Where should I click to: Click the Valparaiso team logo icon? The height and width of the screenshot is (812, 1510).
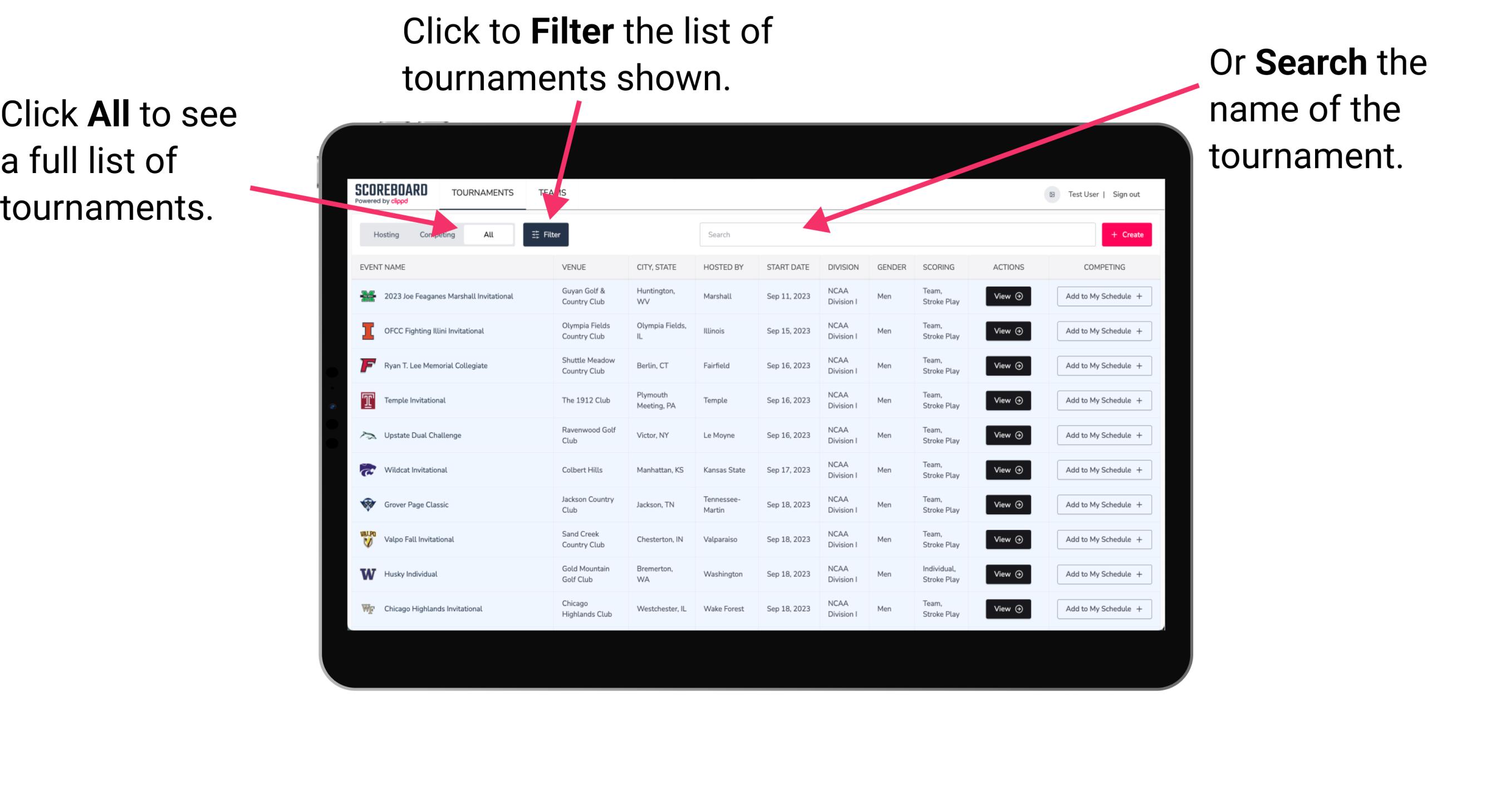(x=368, y=539)
